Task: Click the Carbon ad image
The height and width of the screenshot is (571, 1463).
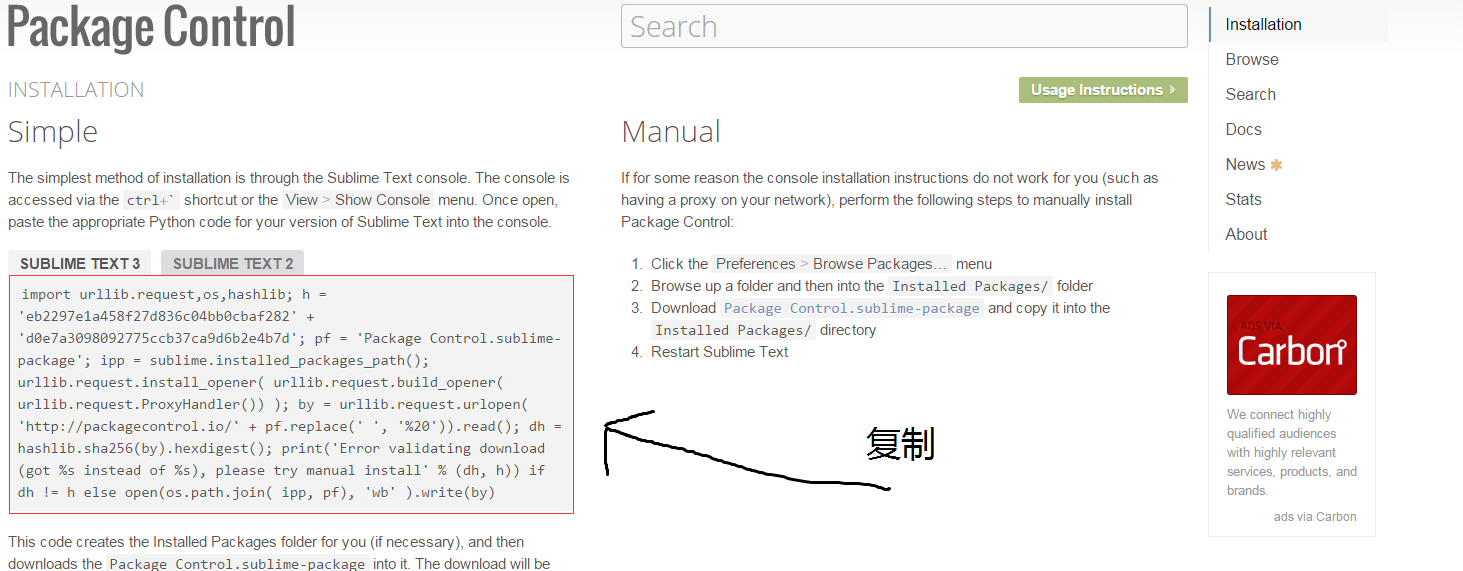Action: click(1291, 345)
